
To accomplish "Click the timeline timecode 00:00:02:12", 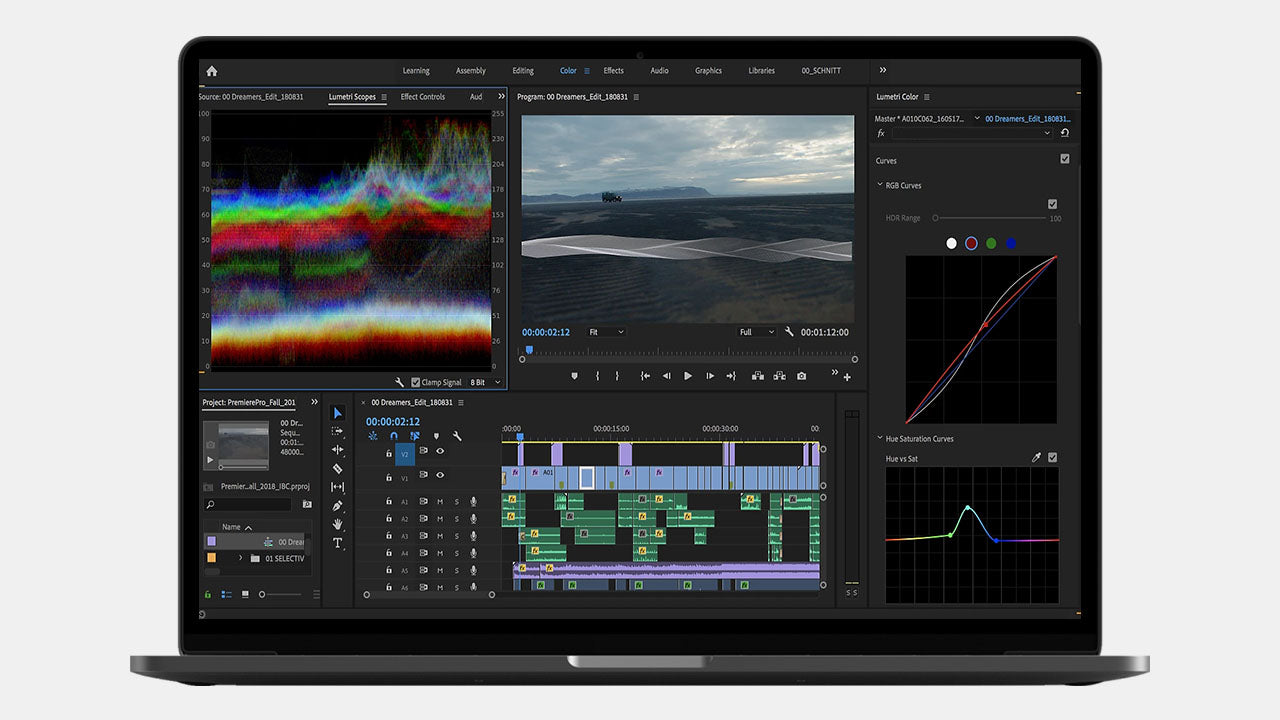I will [x=393, y=422].
